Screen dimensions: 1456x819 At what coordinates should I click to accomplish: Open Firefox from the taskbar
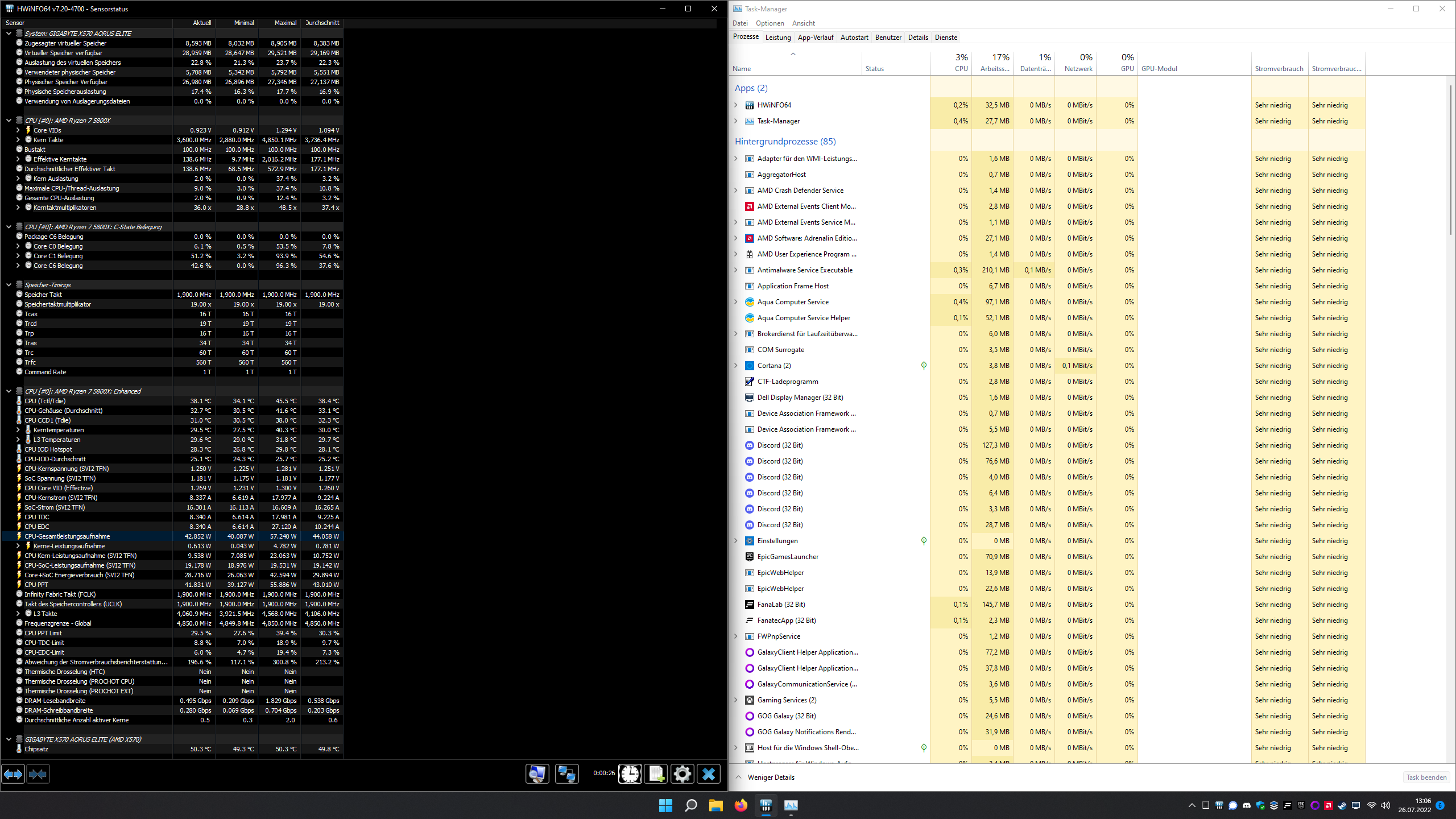point(741,805)
